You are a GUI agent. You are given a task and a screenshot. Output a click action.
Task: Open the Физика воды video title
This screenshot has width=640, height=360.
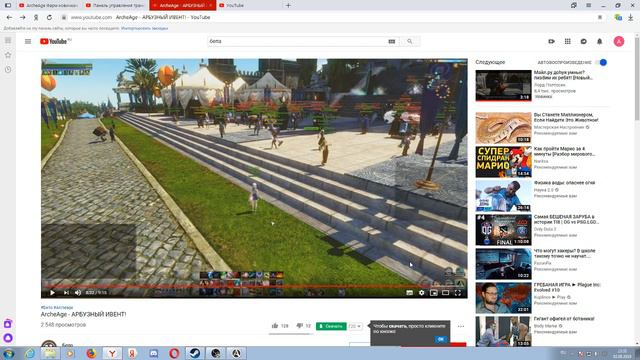coord(564,183)
